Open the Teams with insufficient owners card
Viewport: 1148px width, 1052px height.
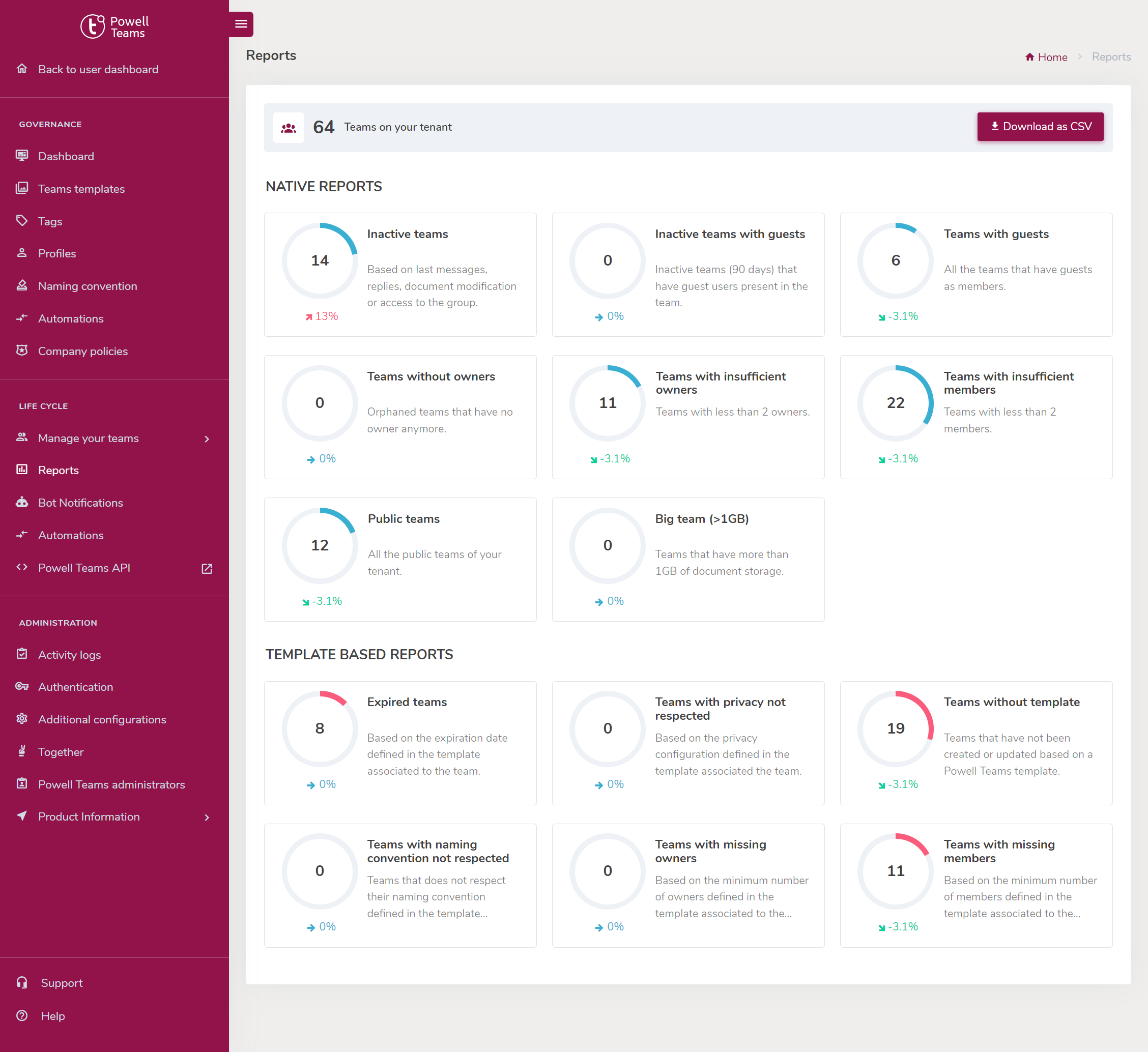(688, 417)
